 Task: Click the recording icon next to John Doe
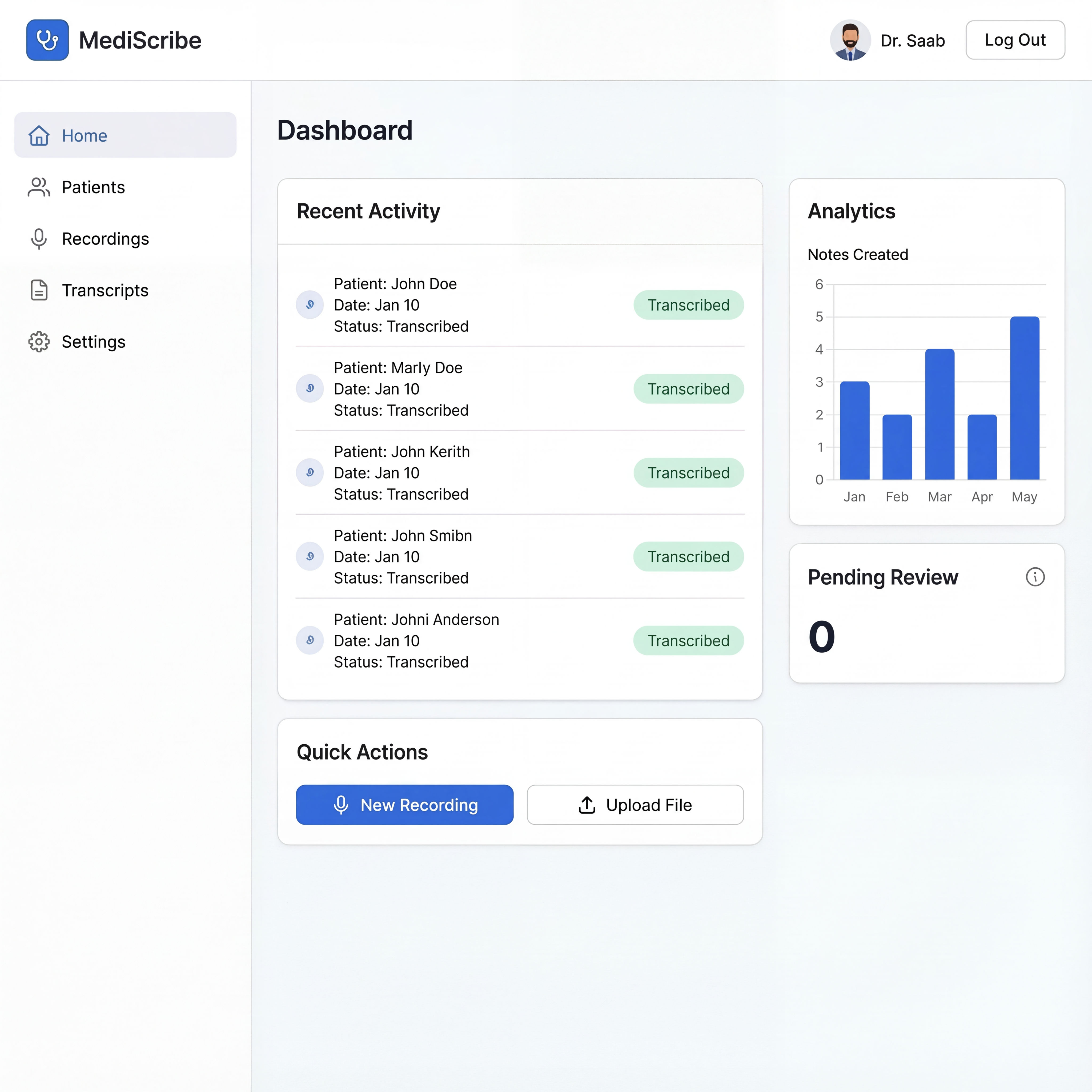tap(310, 305)
